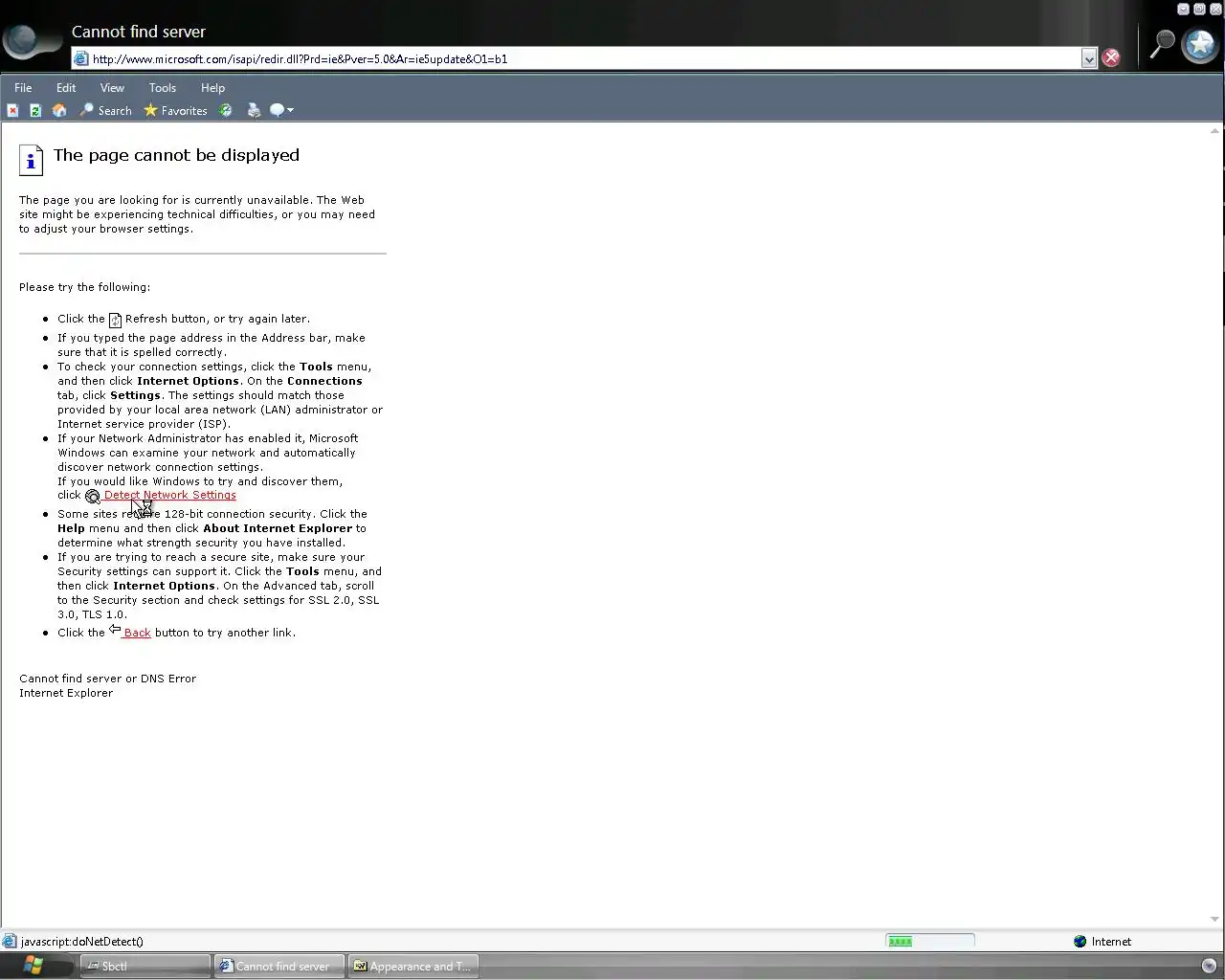Click the magnifying glass icon at top right
Viewport: 1225px width, 980px height.
coord(1162,44)
